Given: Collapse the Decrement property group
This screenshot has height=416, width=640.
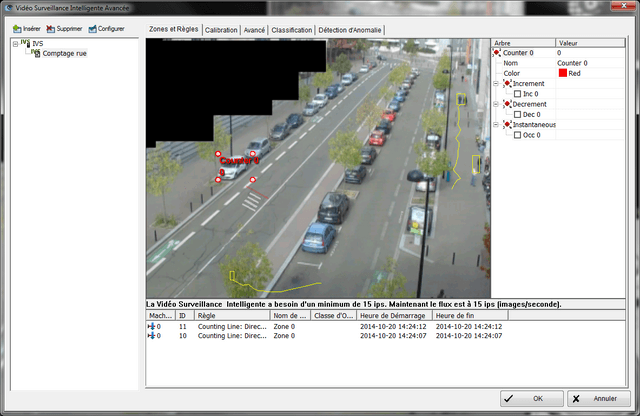Looking at the screenshot, I should 496,104.
